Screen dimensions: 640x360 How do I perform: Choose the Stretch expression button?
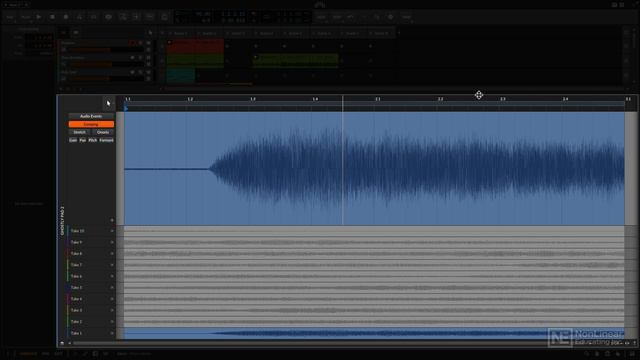(80, 132)
